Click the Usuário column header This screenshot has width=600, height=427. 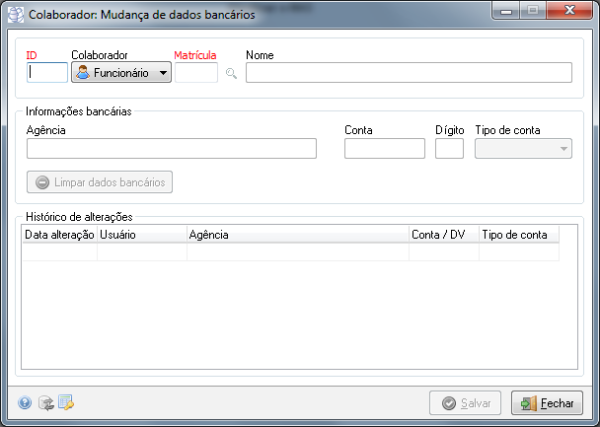click(x=141, y=234)
